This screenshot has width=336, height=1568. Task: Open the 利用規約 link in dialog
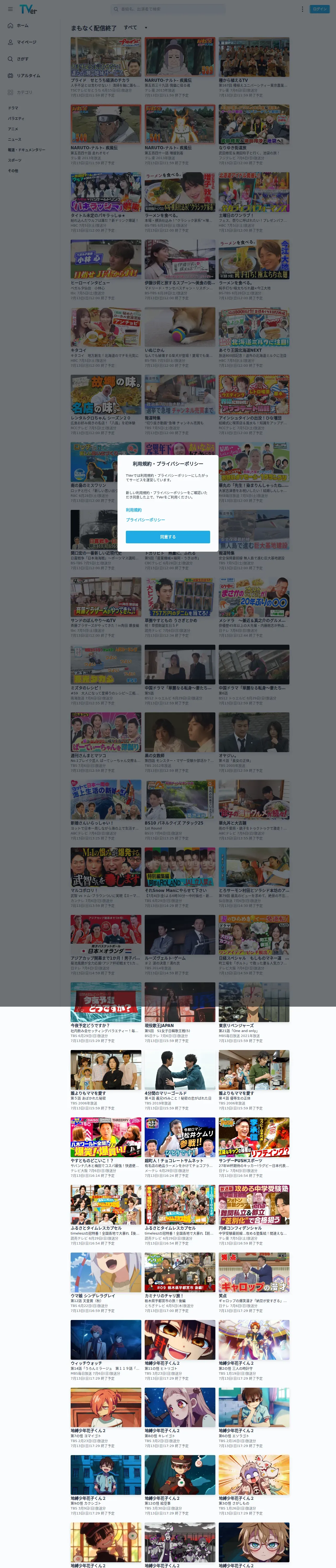tap(133, 510)
